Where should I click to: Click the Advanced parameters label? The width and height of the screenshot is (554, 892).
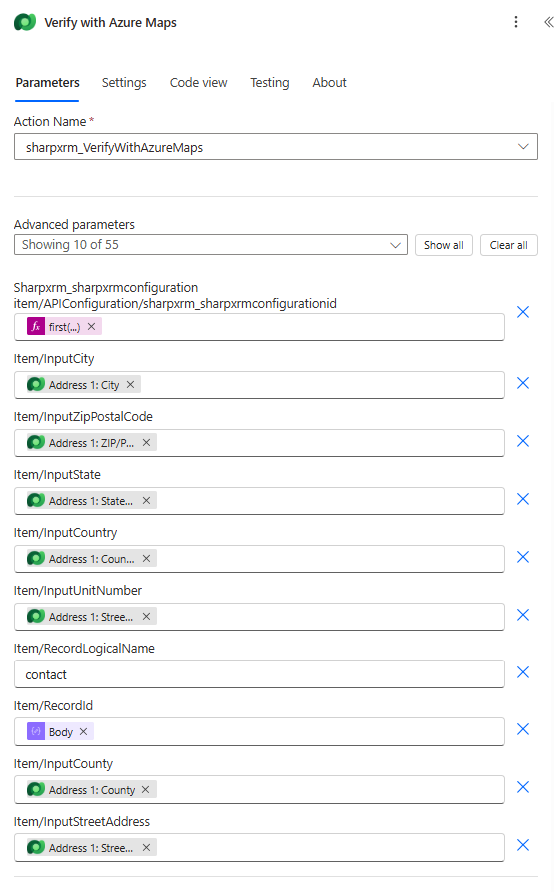coord(74,225)
